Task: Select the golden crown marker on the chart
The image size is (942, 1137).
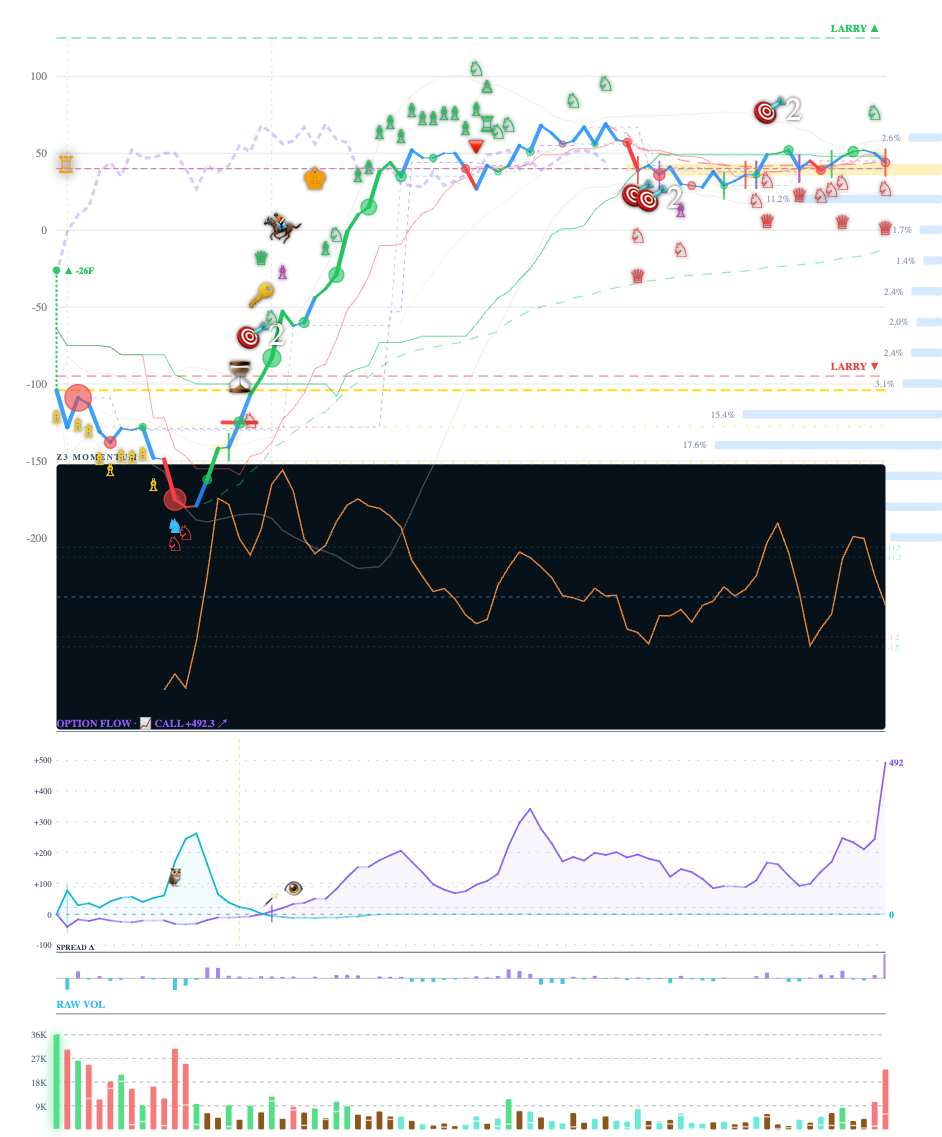Action: 316,181
